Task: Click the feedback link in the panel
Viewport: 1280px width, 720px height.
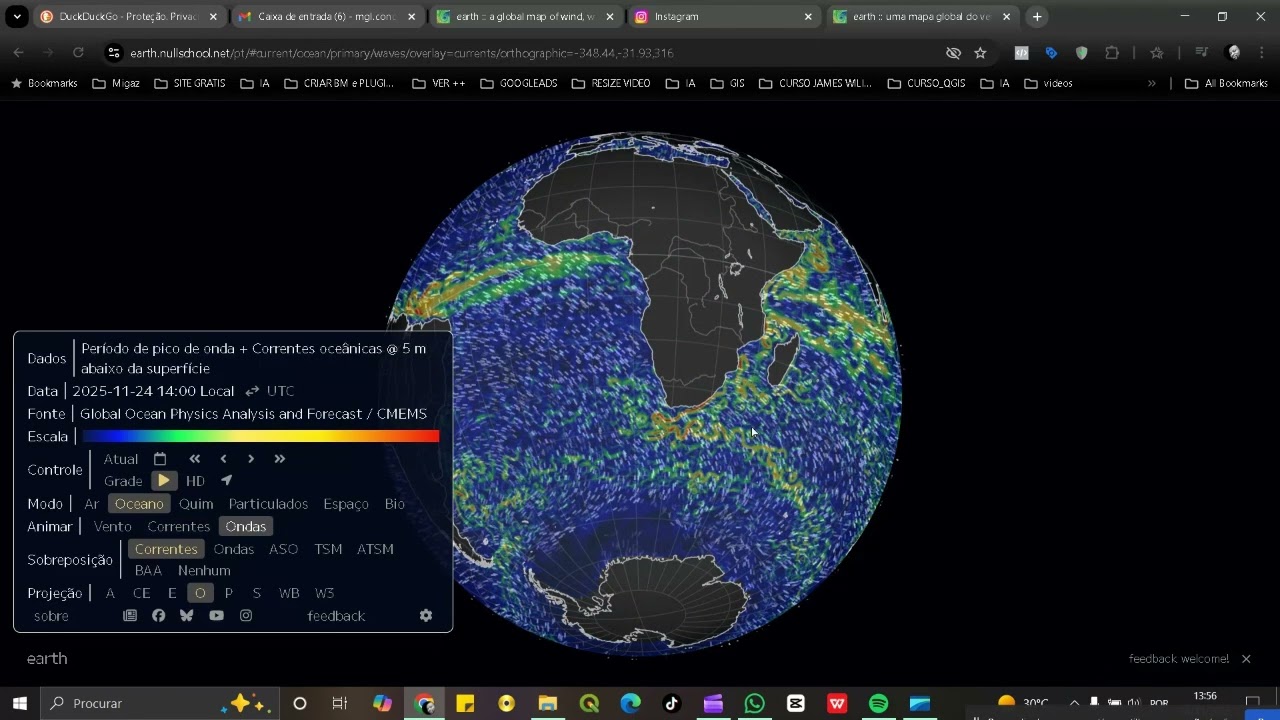Action: coord(336,616)
